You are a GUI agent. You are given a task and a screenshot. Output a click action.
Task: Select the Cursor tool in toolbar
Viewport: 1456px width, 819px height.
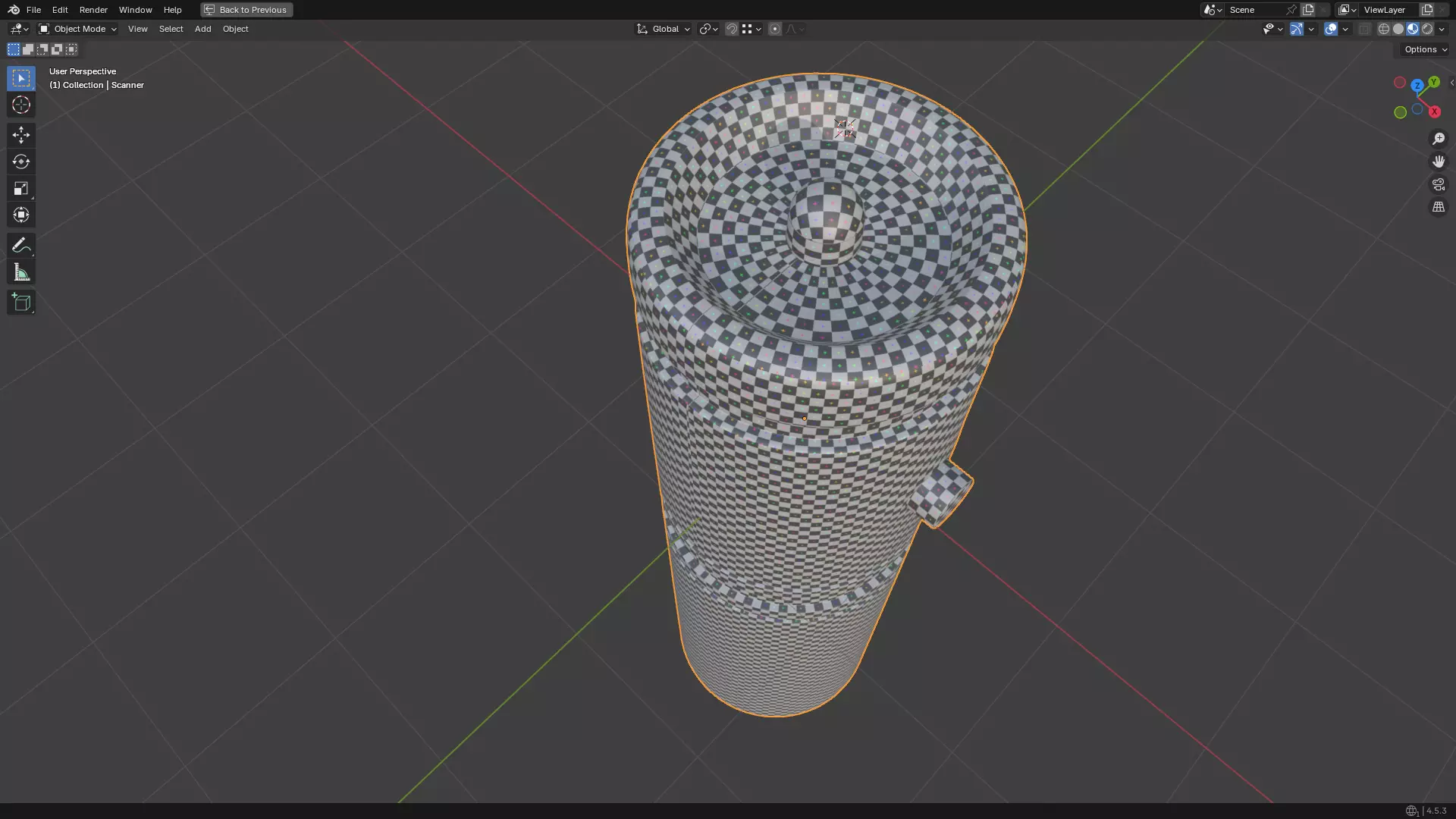20,105
